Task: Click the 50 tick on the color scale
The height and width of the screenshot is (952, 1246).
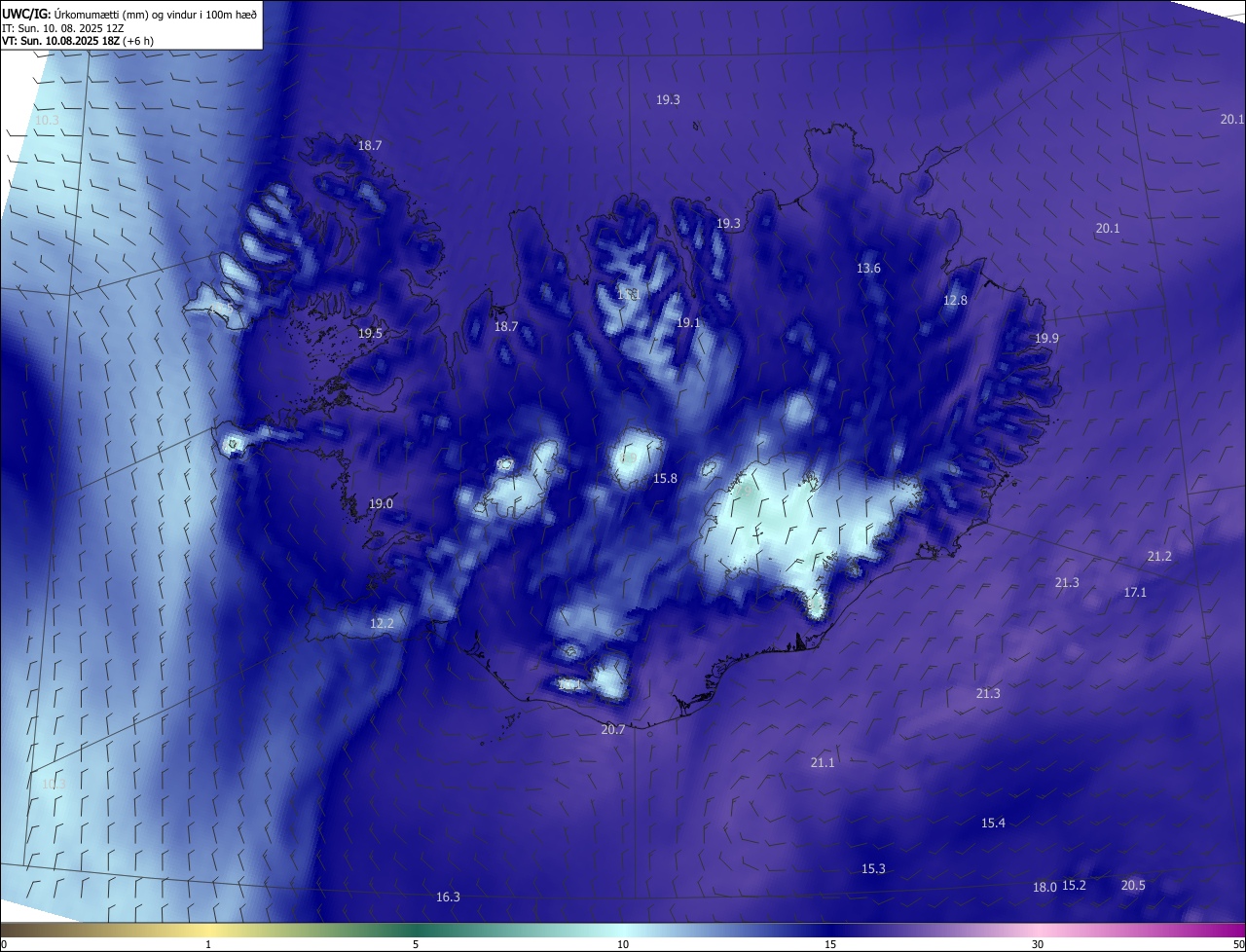Action: coord(1238,945)
